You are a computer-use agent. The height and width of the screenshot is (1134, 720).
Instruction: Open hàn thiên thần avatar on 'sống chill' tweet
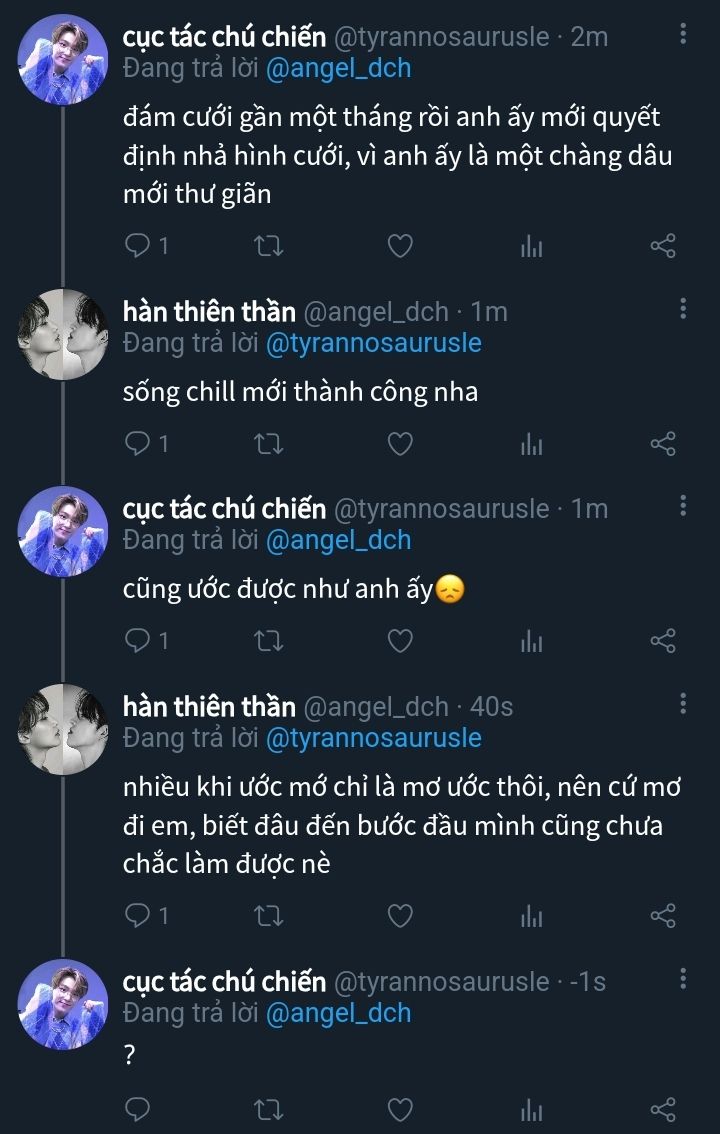point(63,335)
